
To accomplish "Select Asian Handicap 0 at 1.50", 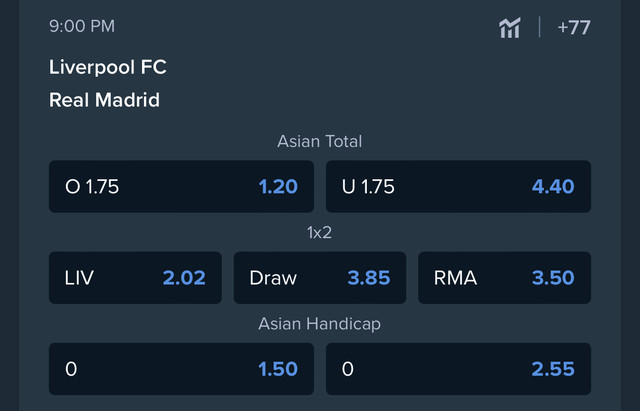I will click(181, 369).
